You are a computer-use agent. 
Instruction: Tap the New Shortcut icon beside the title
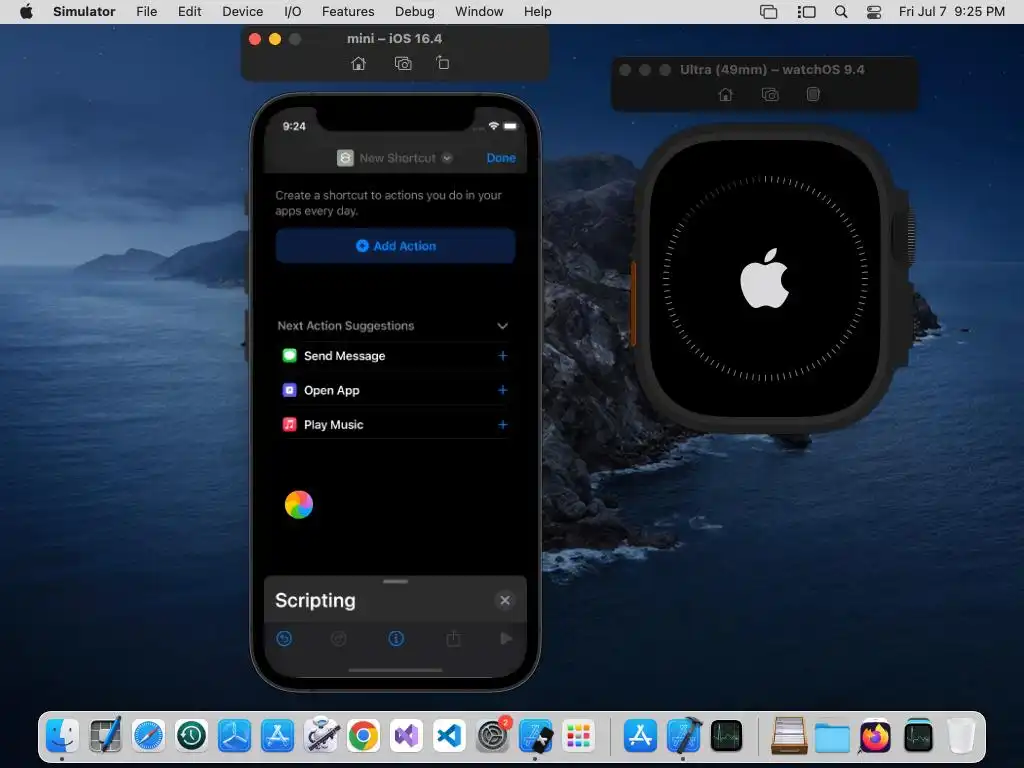coord(345,158)
